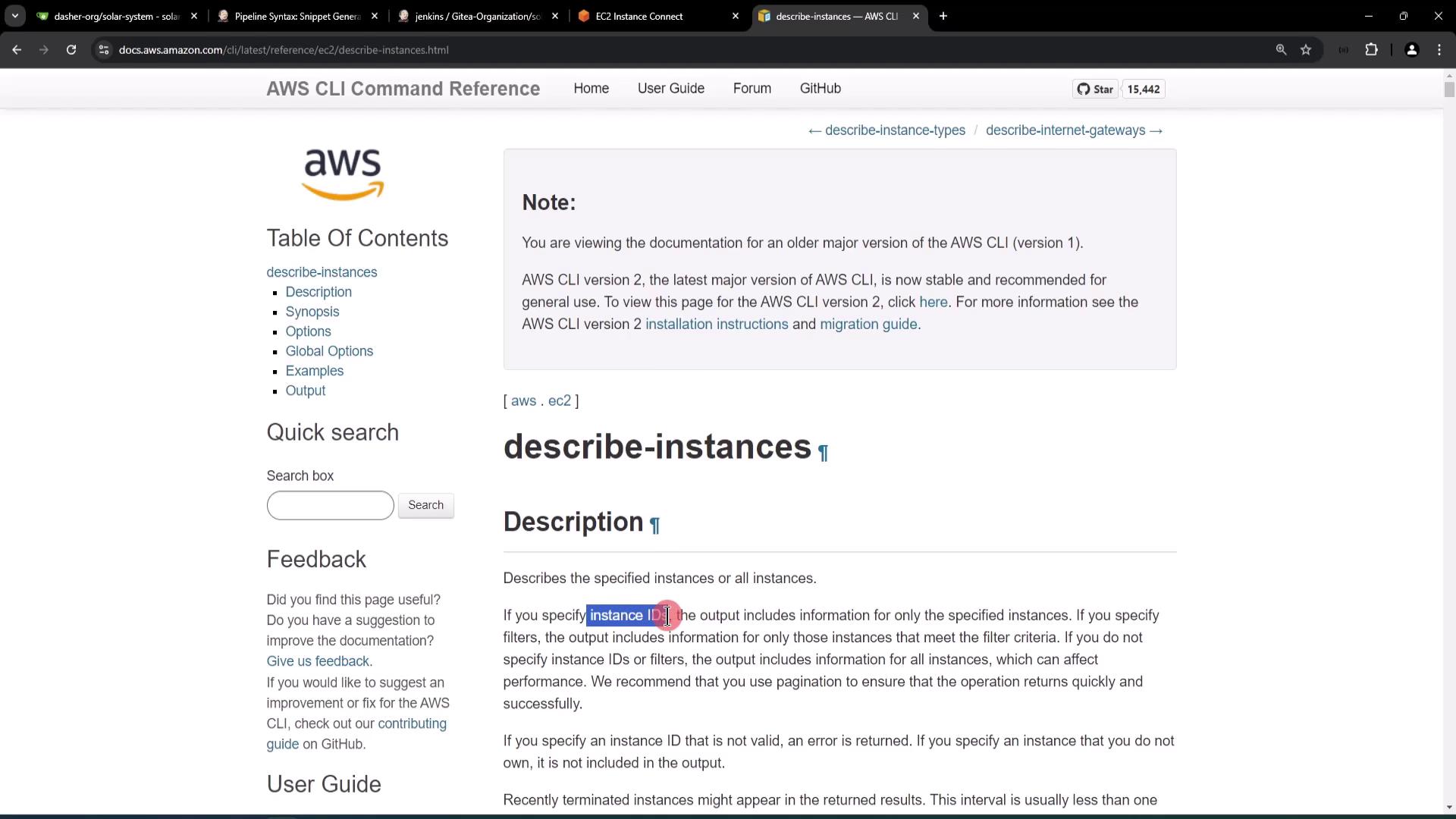Click the site information icon beside URL
Viewport: 1456px width, 819px height.
104,50
